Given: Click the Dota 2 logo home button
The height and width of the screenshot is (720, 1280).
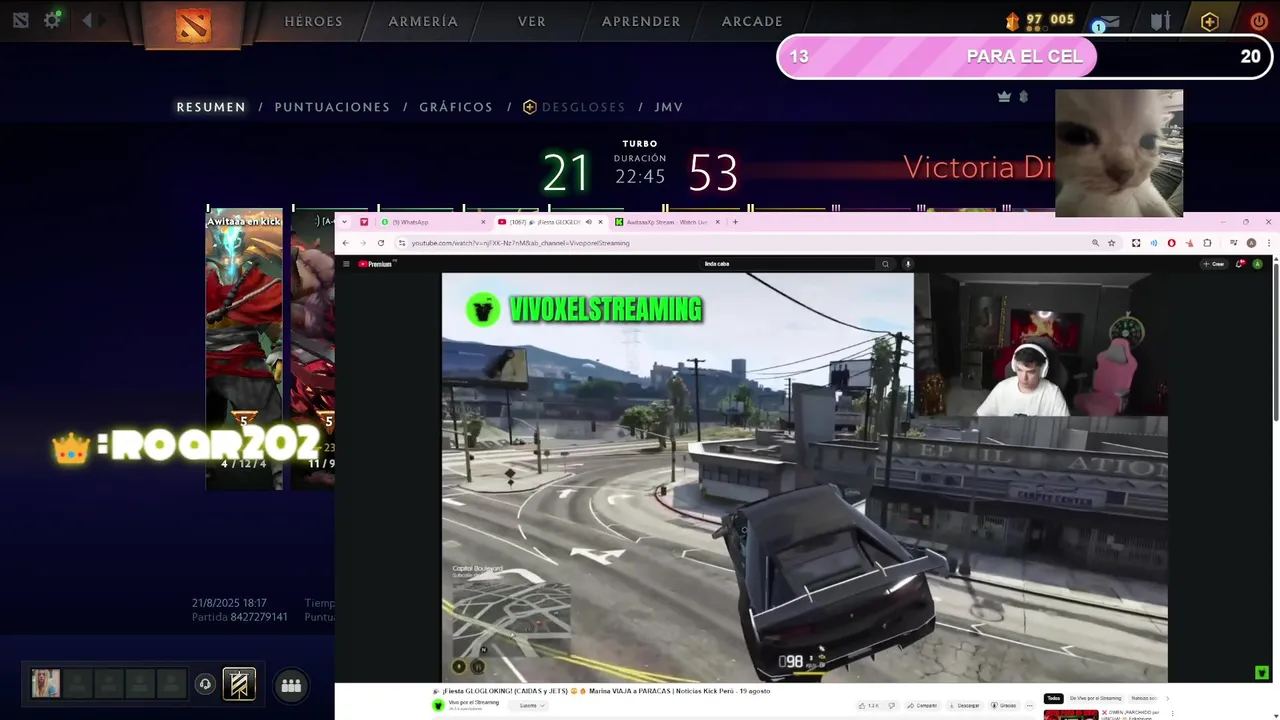Looking at the screenshot, I should [x=193, y=24].
